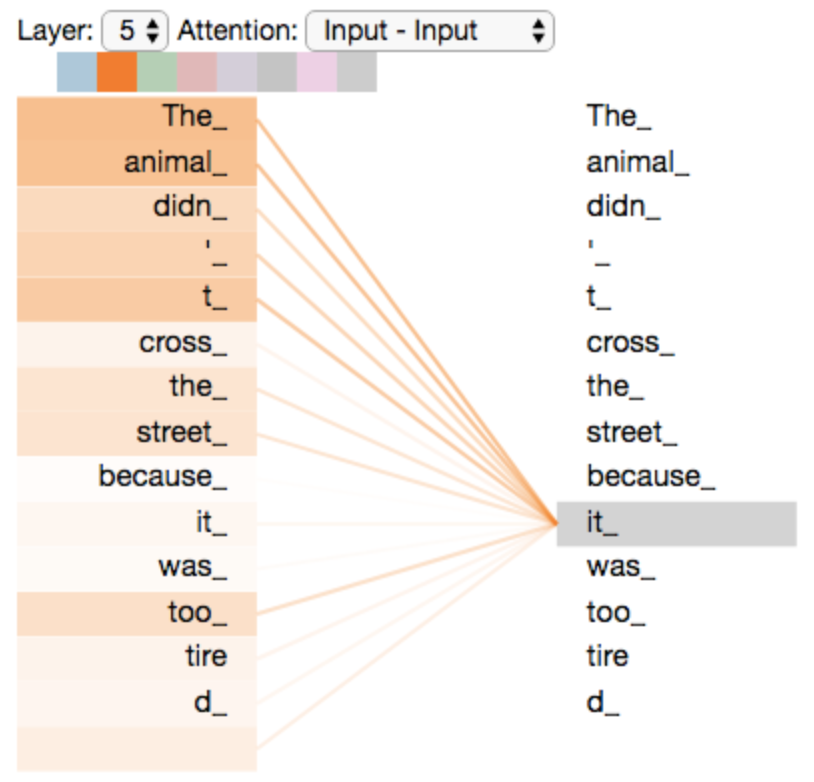Select the orange attention head swatch
Screen dimensions: 814x782
117,72
